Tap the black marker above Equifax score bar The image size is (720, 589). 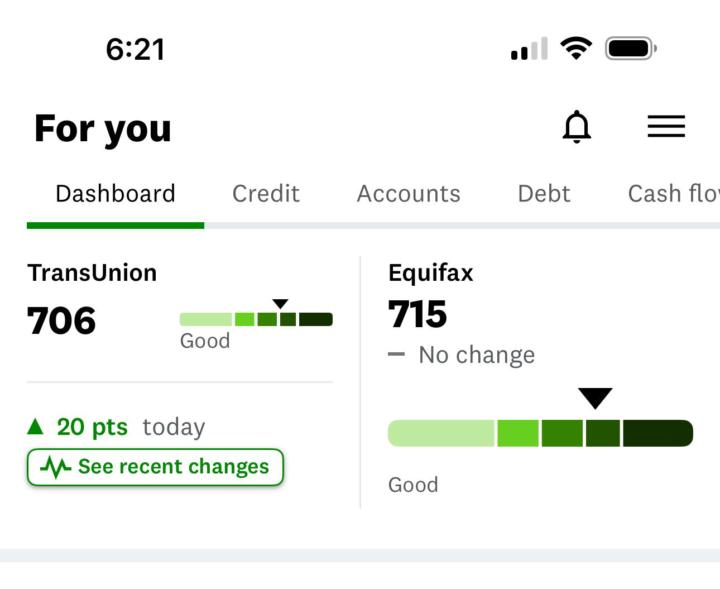click(595, 398)
